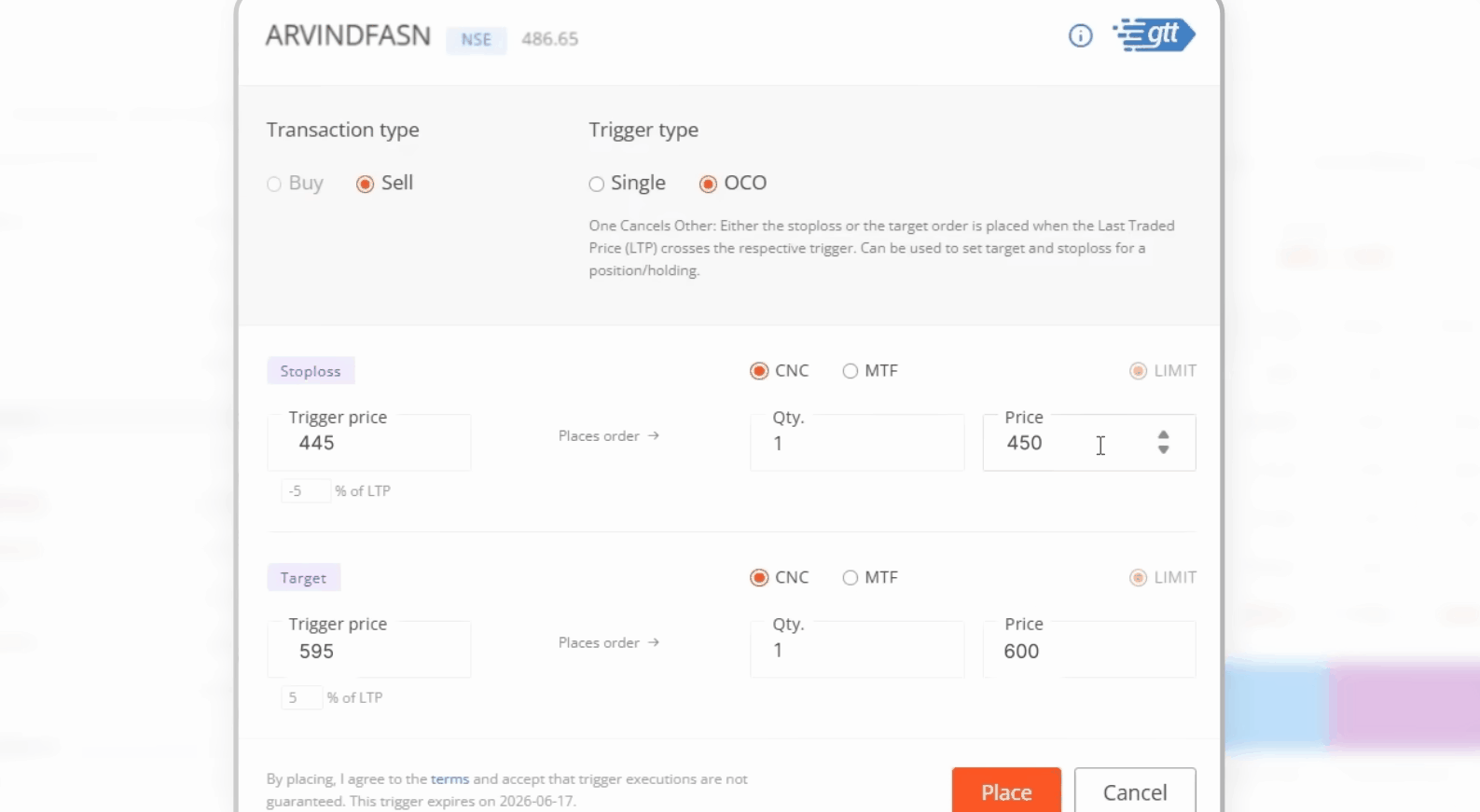1480x812 pixels.
Task: Click the info icon beside GTT logo
Action: (1080, 36)
